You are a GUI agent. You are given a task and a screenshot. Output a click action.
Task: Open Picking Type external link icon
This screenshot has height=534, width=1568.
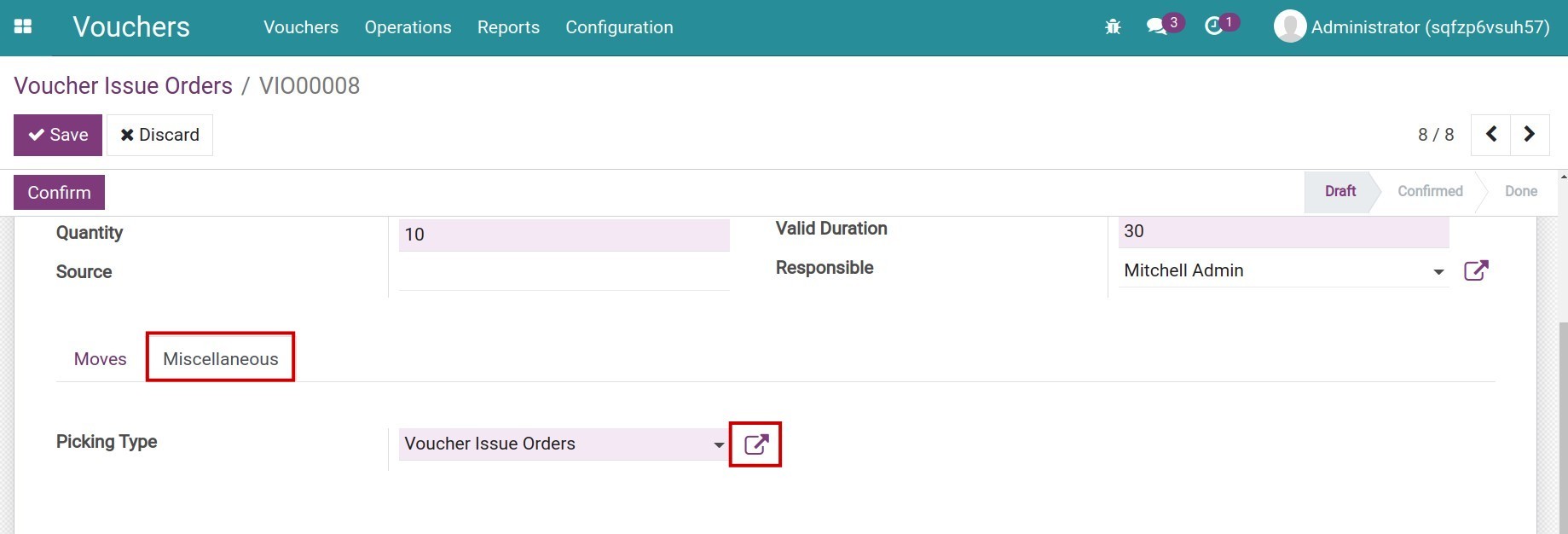[755, 444]
